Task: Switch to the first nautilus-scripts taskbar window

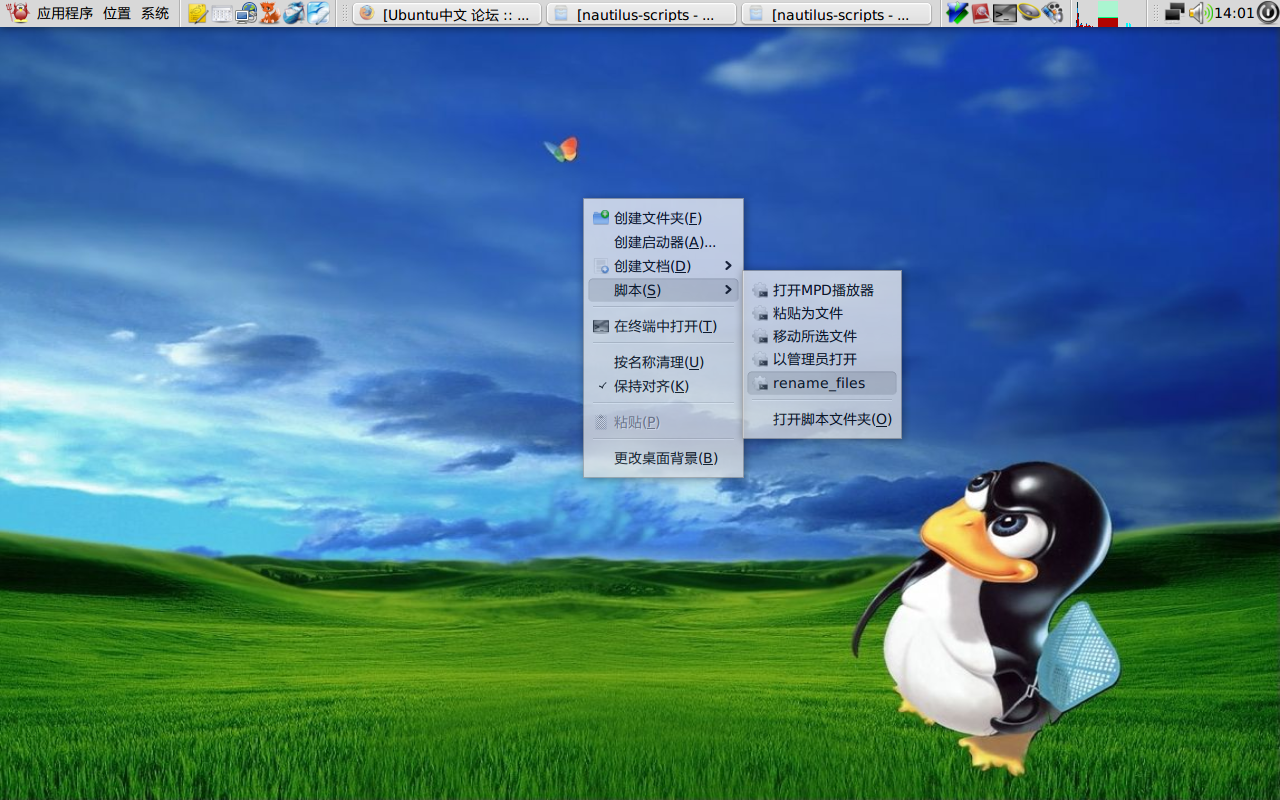Action: click(642, 14)
